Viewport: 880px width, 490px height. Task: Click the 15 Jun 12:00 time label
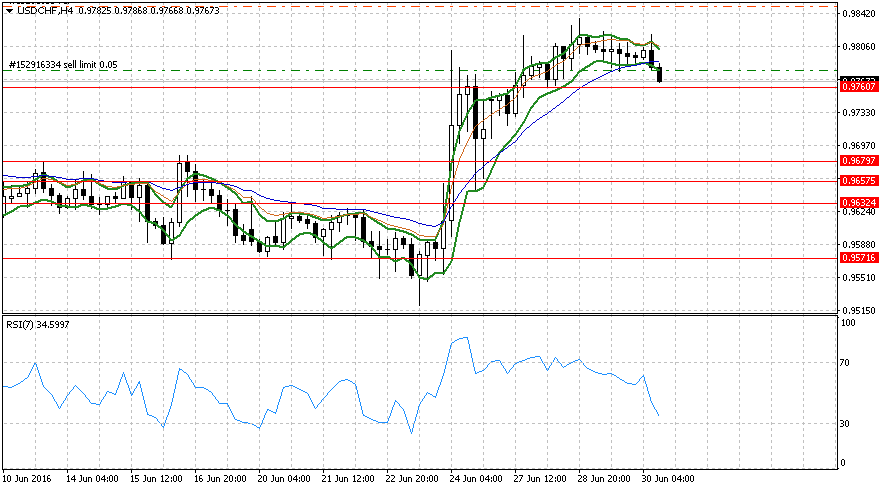[156, 479]
